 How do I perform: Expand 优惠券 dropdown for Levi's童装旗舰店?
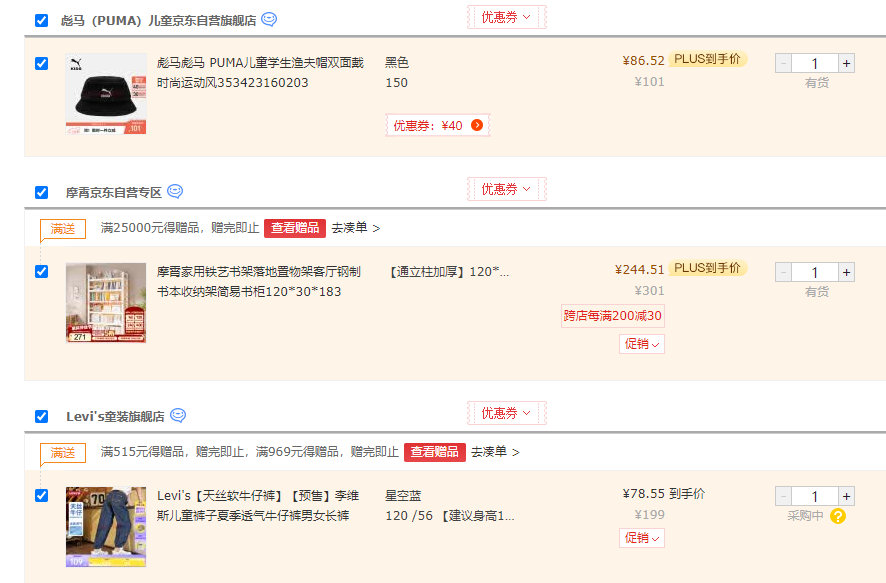click(506, 413)
